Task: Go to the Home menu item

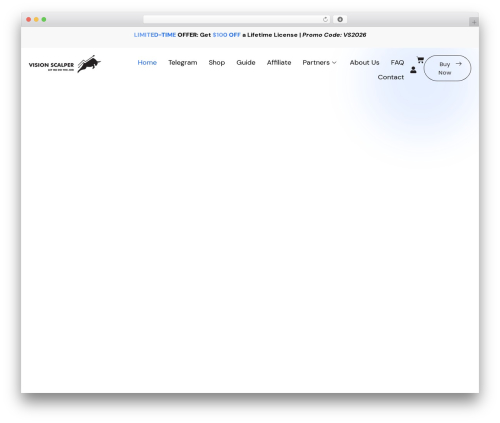Action: (x=147, y=63)
